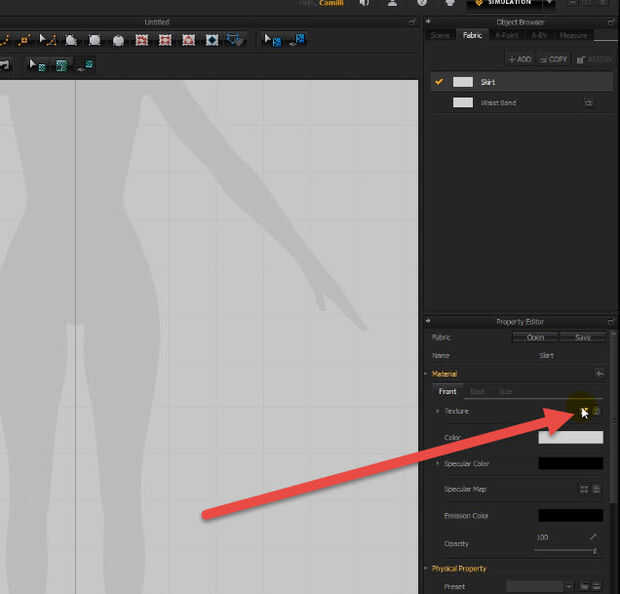Switch to the Fabric tab

472,36
